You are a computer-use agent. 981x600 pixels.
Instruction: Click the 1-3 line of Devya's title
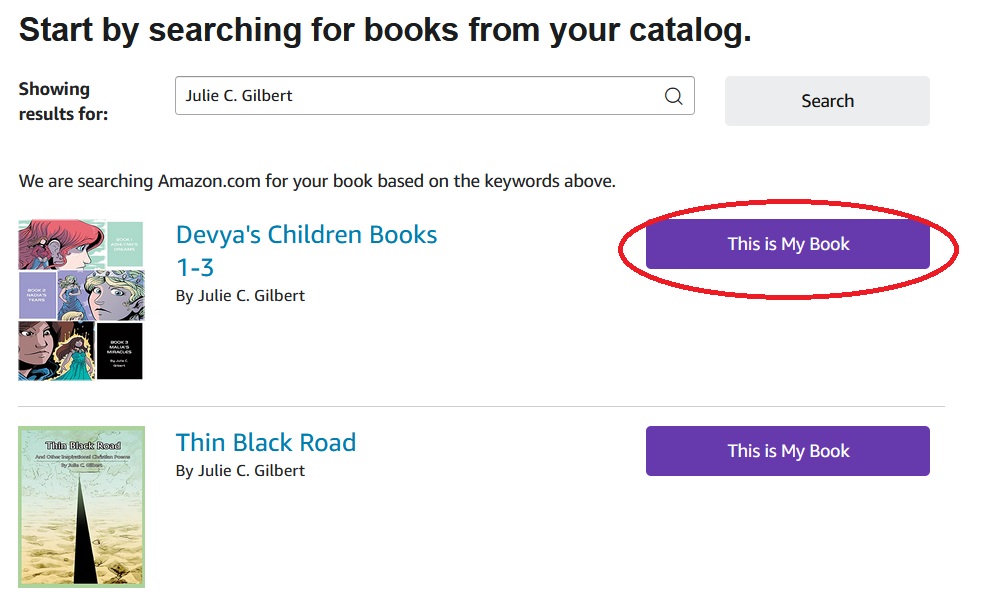click(195, 268)
